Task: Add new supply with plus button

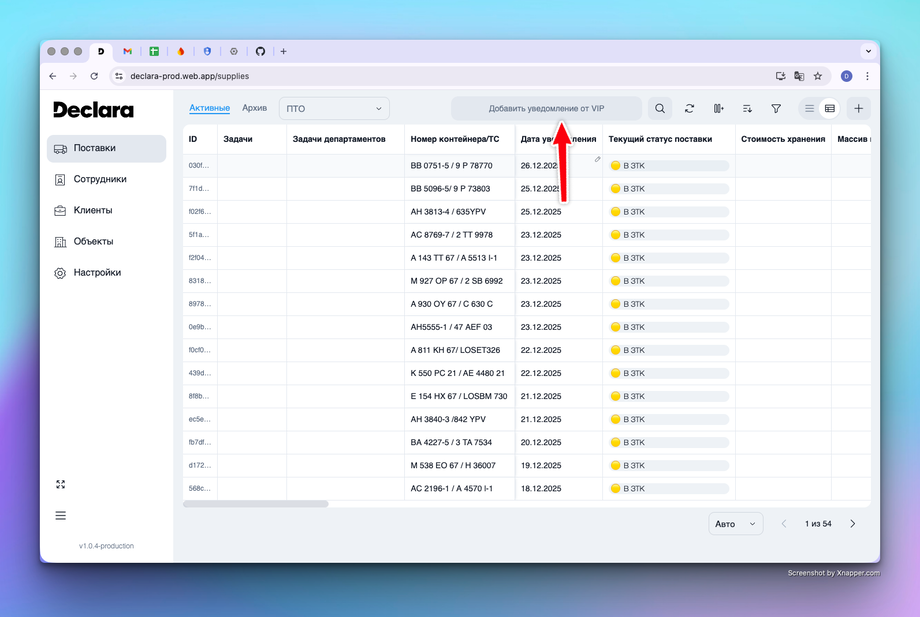Action: [x=858, y=109]
